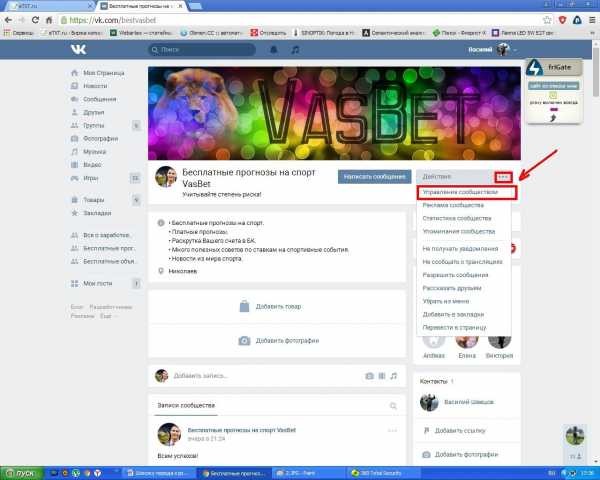Select Перевести в страницу menu item
600x480 pixels.
tap(455, 328)
